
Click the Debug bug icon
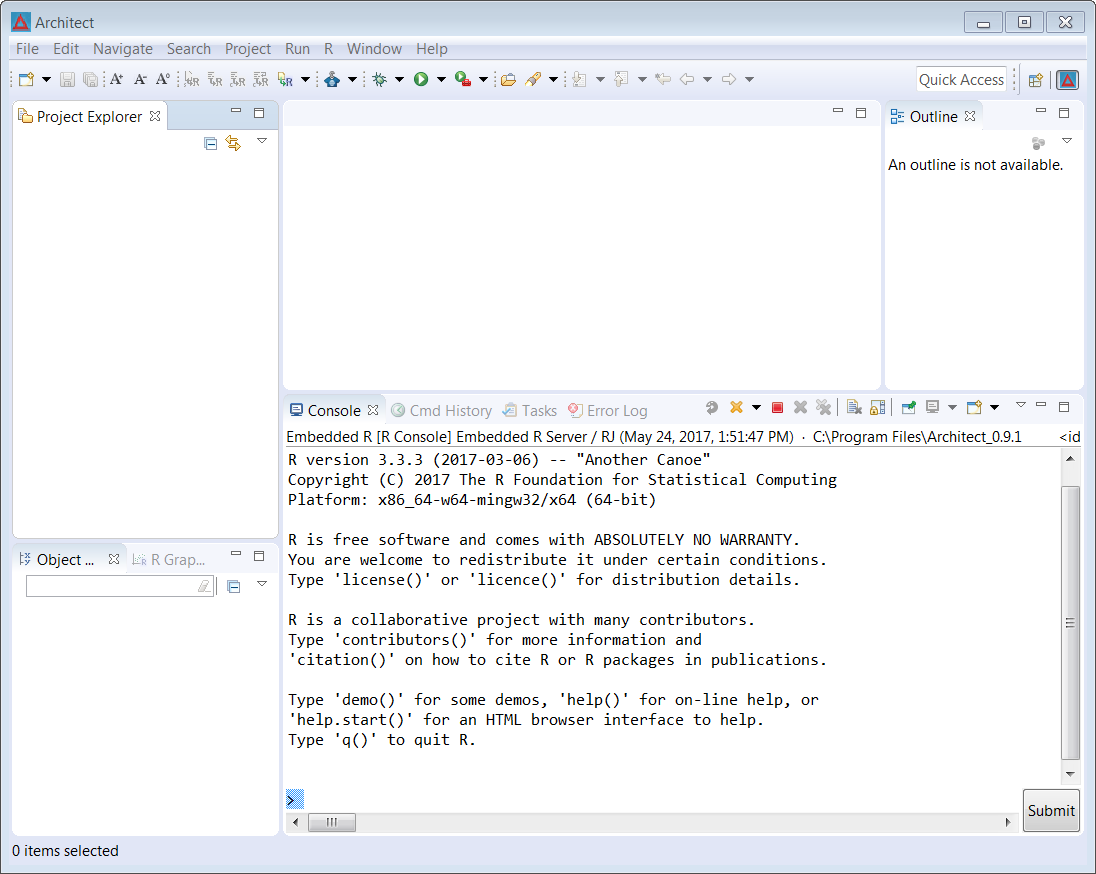pos(380,79)
